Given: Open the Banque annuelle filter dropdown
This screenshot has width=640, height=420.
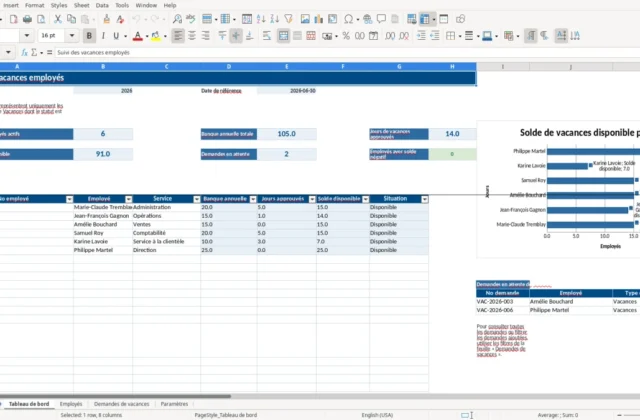Looking at the screenshot, I should 253,199.
